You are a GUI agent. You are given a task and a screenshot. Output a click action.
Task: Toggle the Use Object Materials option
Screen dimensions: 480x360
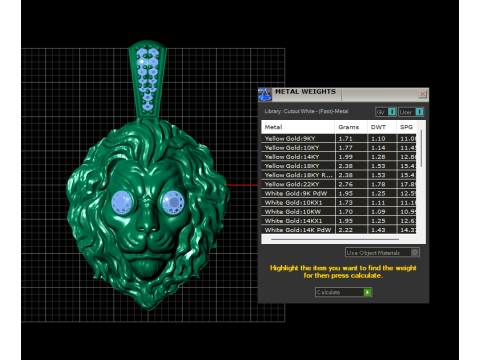[382, 253]
